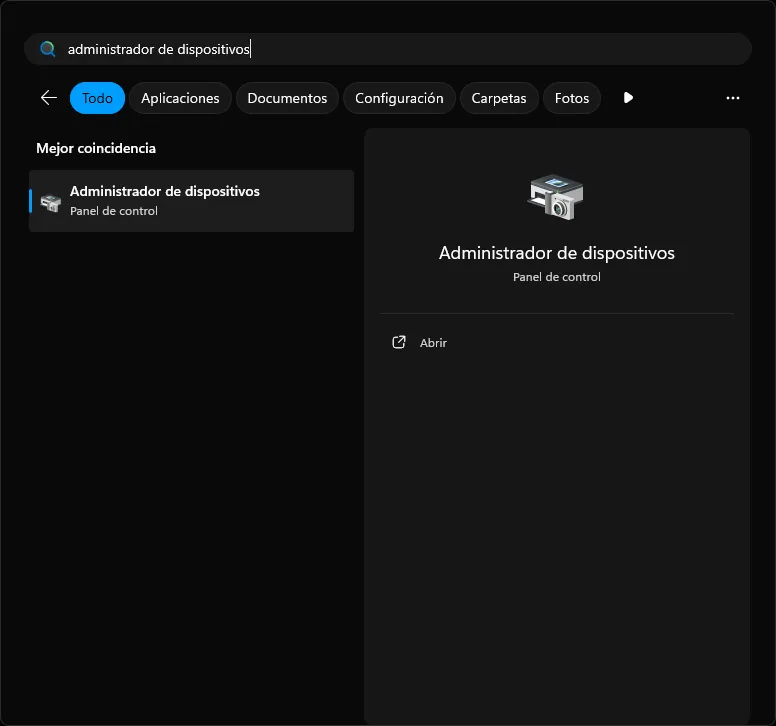Image resolution: width=776 pixels, height=726 pixels.
Task: Click the search magnifier icon
Action: (48, 49)
